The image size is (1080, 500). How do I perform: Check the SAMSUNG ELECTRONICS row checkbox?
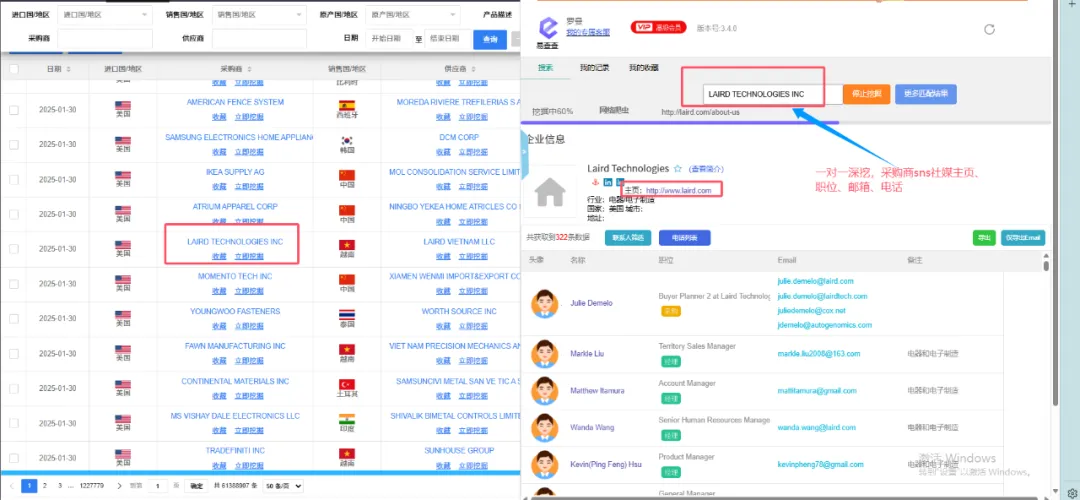14,145
